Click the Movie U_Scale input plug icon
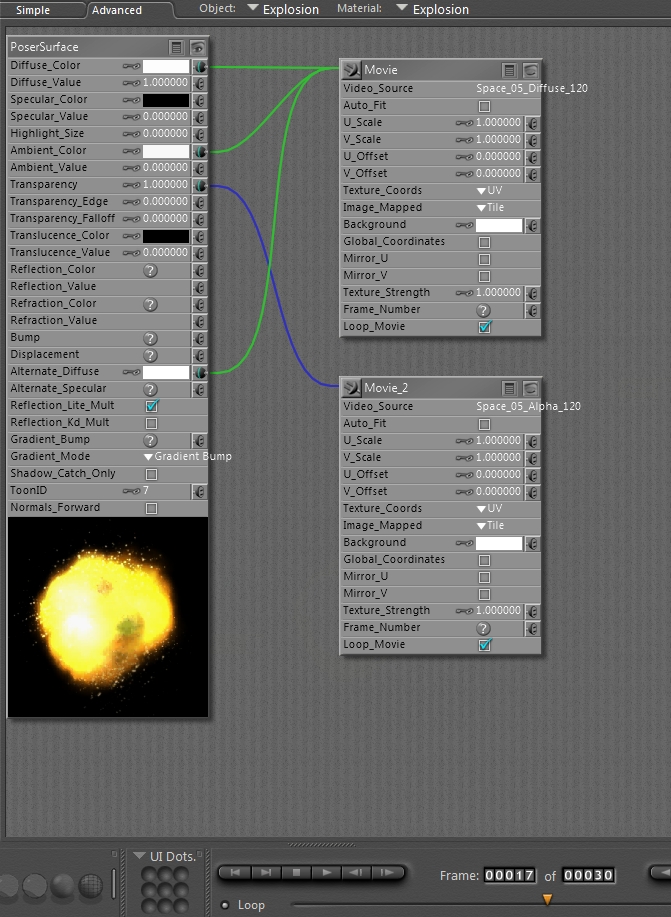Screen dimensions: 671x917 click(x=532, y=123)
